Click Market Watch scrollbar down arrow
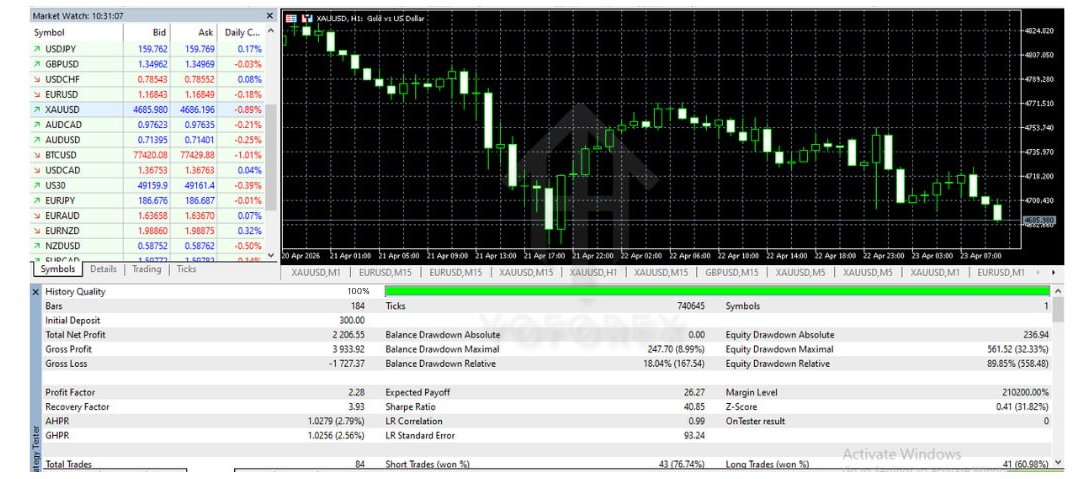1072x479 pixels. coord(271,254)
